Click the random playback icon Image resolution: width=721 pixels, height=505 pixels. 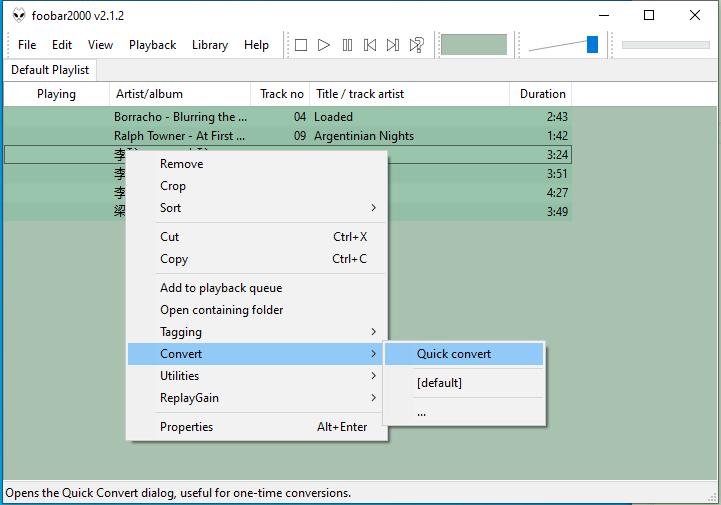[417, 45]
